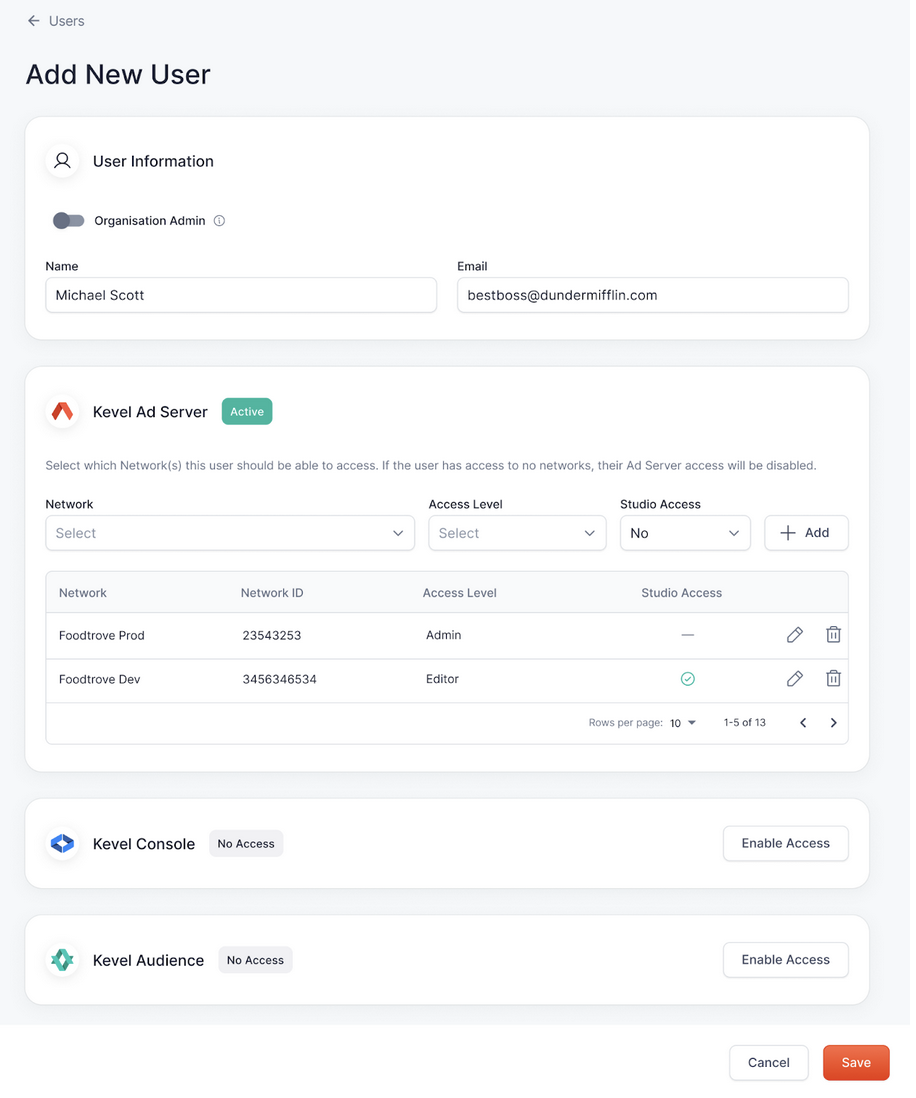Click network ID 23543253

[x=272, y=635]
